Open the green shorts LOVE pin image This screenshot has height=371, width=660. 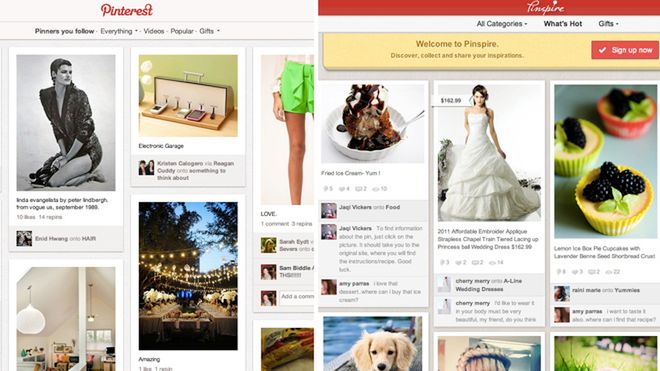287,130
